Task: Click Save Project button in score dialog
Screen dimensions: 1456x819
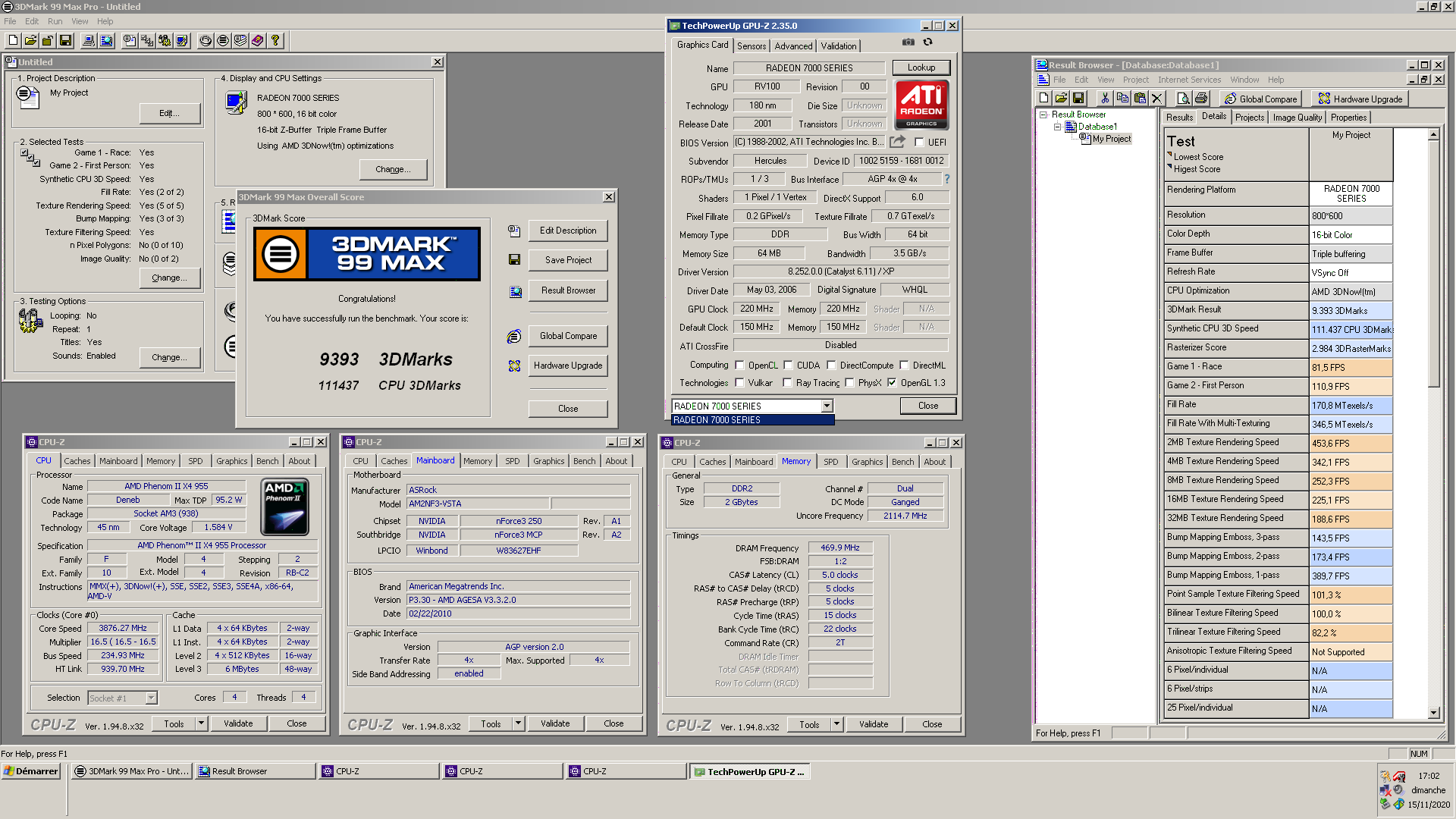Action: coord(568,260)
